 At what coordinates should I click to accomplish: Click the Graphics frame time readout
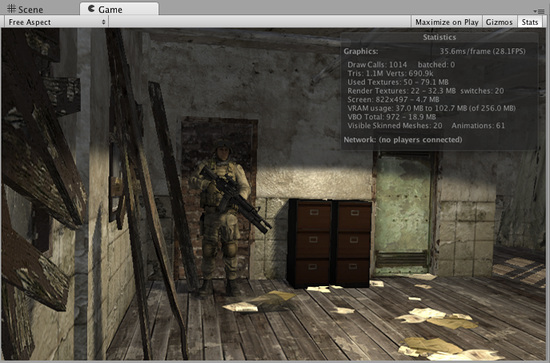pyautogui.click(x=482, y=51)
